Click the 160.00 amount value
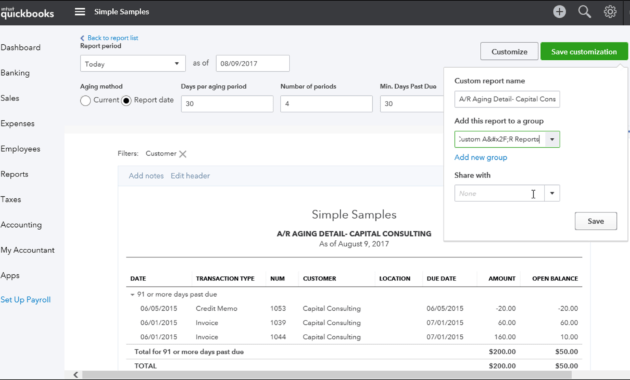 click(505, 337)
